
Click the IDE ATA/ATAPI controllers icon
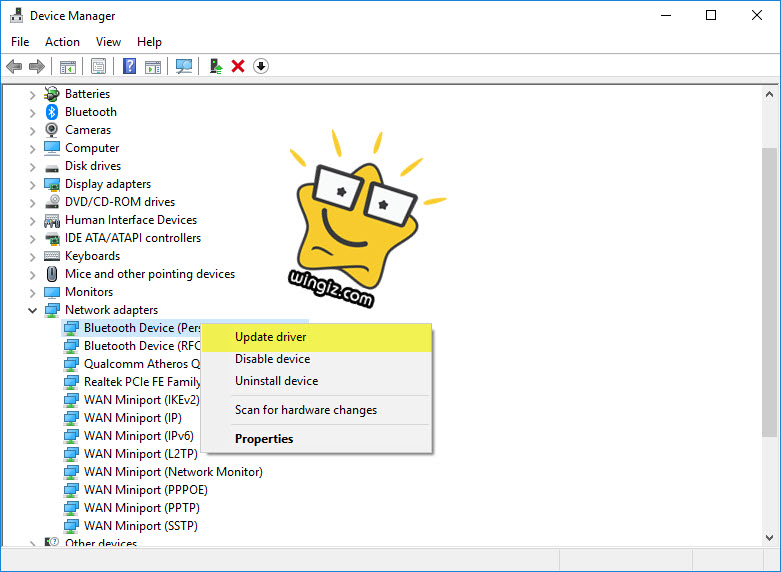(x=52, y=238)
